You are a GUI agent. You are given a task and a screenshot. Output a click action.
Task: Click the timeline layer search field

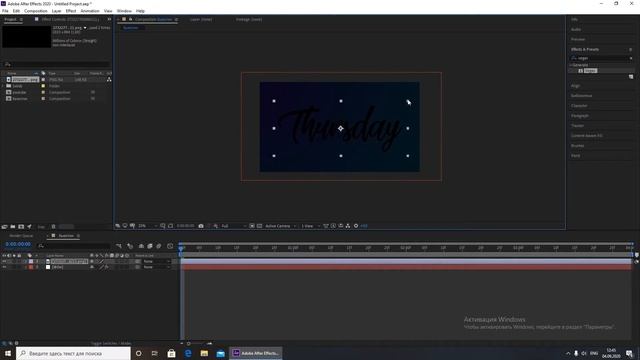[73, 246]
